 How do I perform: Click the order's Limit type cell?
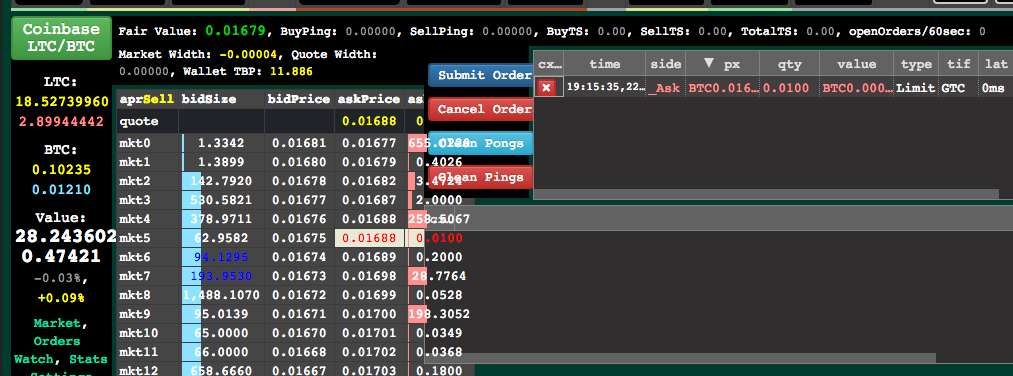click(x=916, y=87)
